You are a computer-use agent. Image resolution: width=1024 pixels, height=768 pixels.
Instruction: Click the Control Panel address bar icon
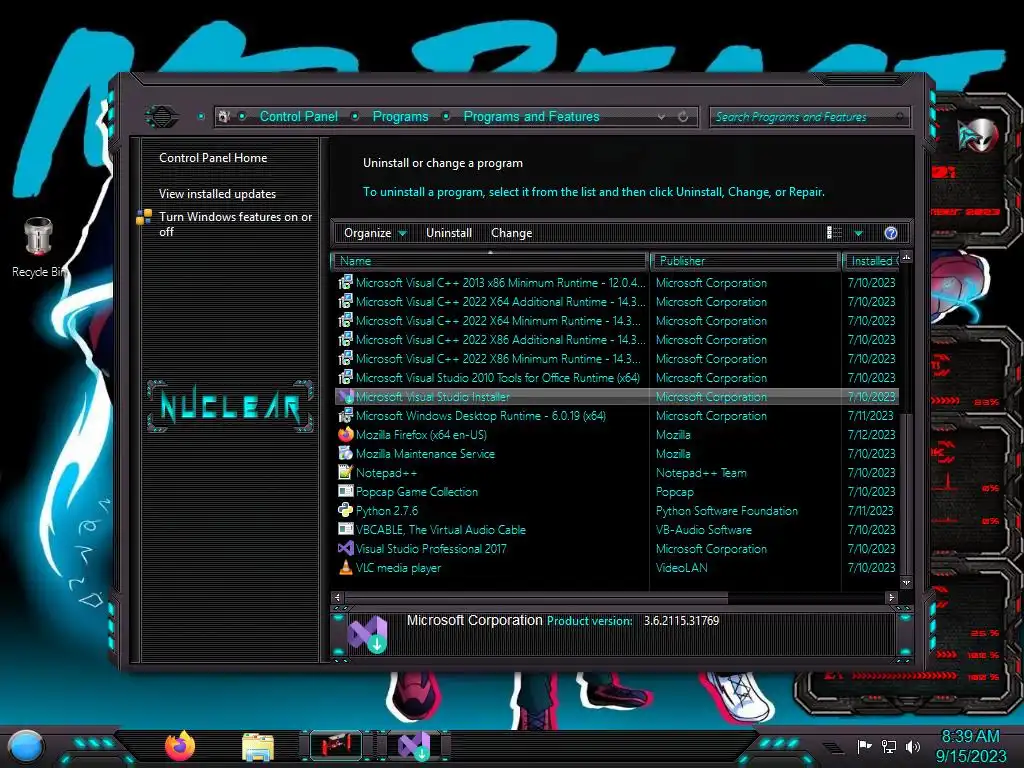point(224,117)
